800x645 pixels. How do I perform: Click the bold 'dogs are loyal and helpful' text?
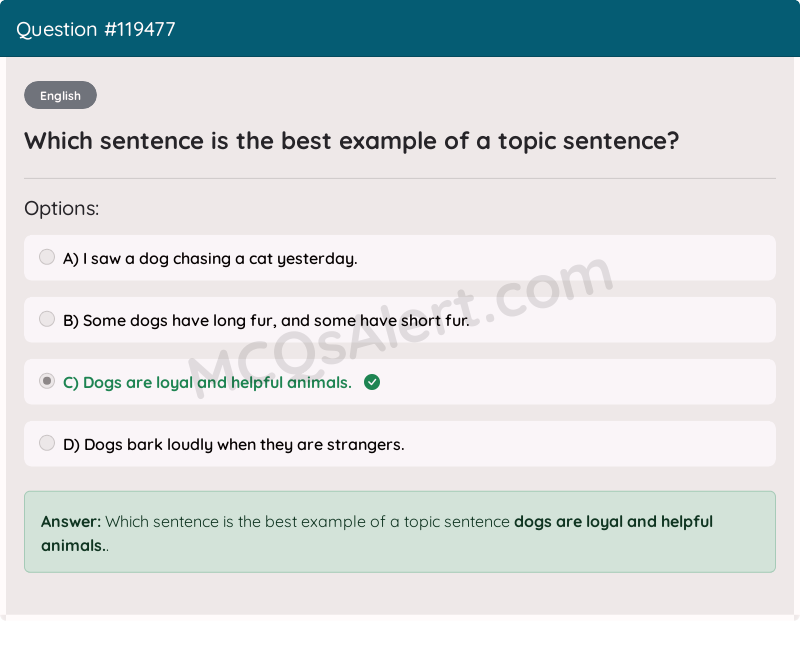point(613,521)
